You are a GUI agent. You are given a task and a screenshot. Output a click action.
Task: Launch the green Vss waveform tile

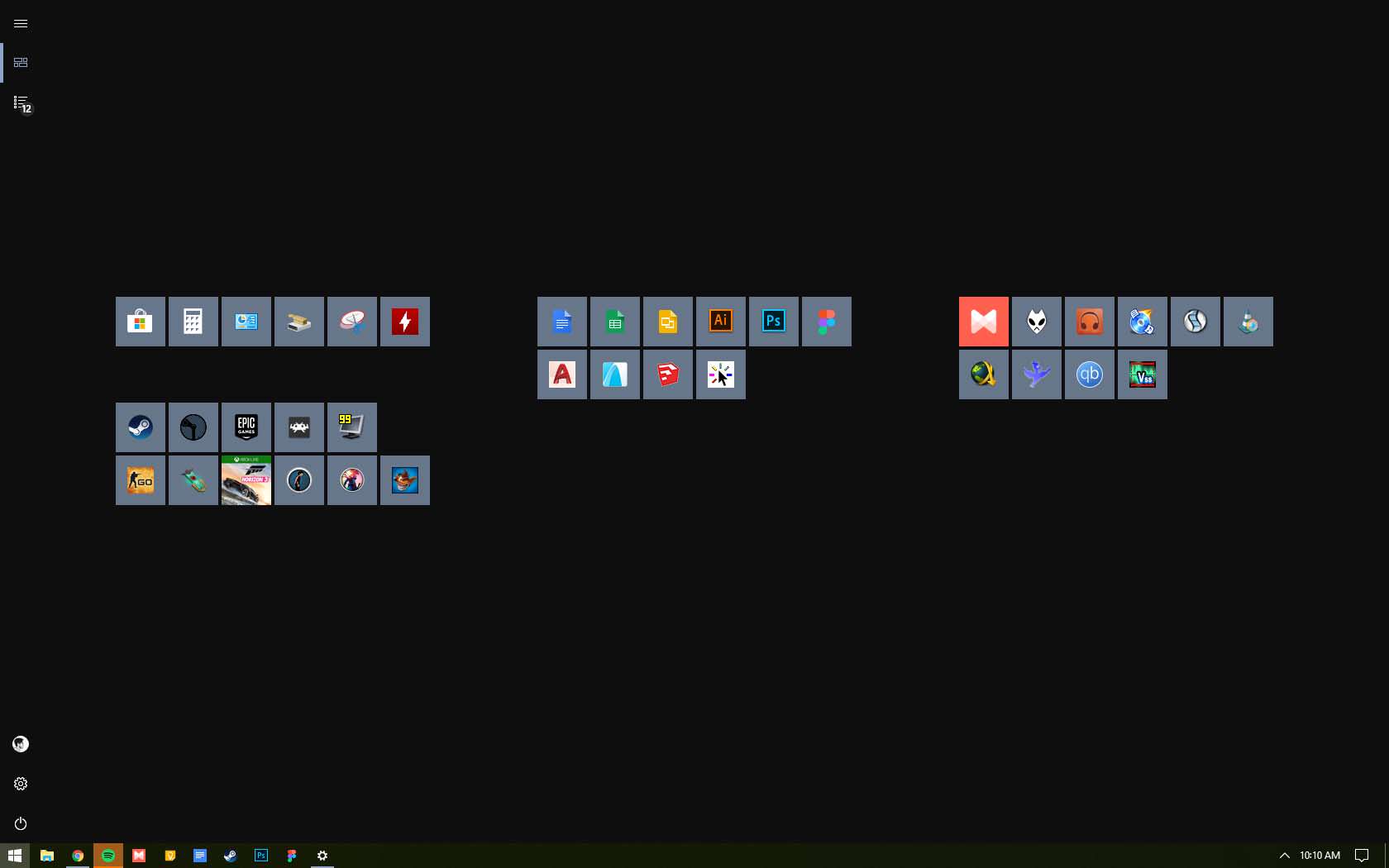click(x=1143, y=374)
